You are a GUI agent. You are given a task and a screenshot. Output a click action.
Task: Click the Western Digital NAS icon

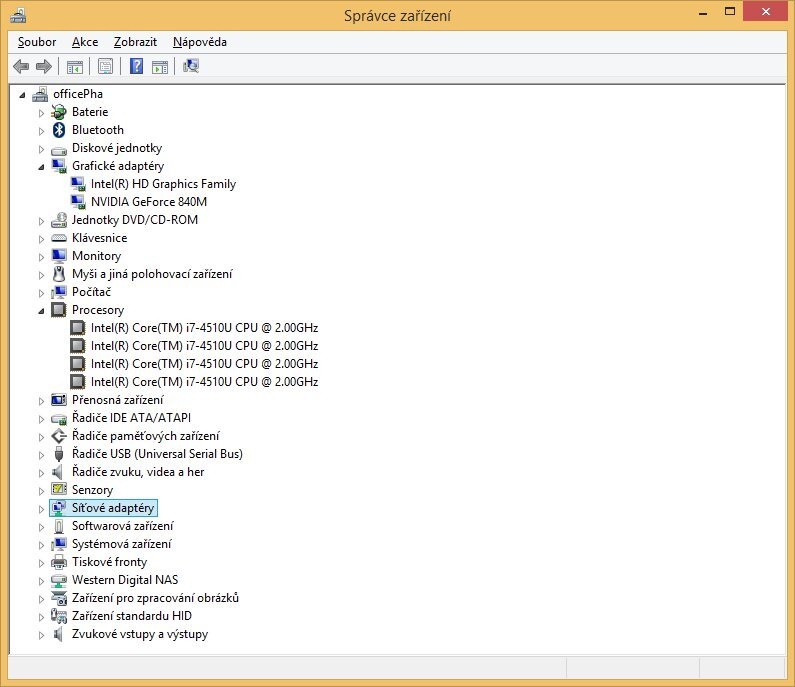tap(59, 581)
